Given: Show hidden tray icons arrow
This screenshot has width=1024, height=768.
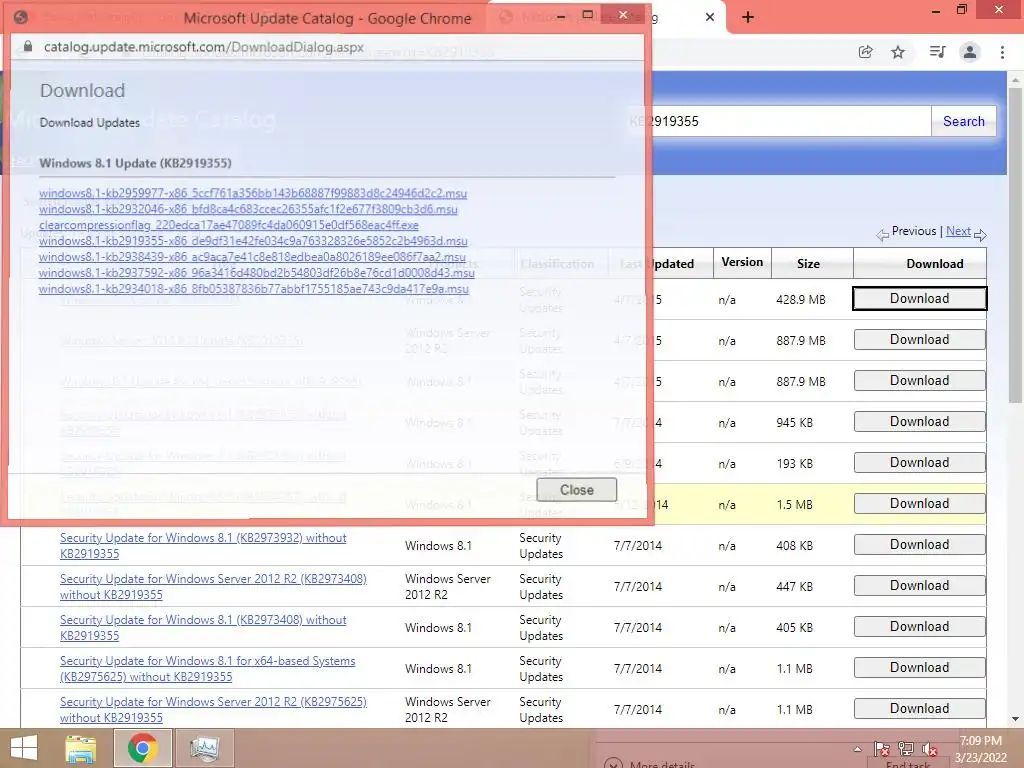Looking at the screenshot, I should pos(857,749).
